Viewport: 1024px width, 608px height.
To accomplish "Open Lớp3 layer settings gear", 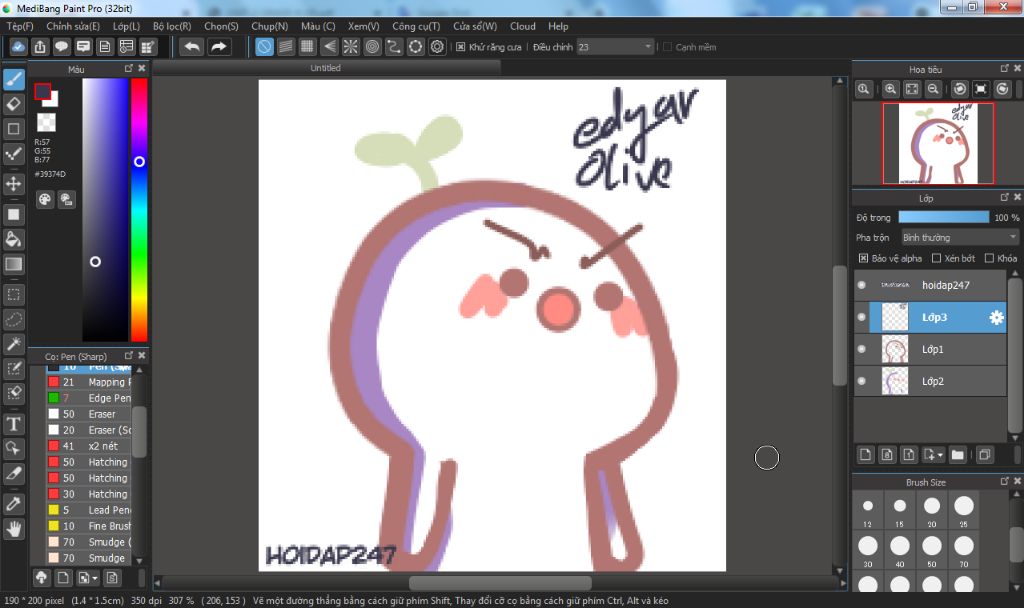I will [996, 317].
